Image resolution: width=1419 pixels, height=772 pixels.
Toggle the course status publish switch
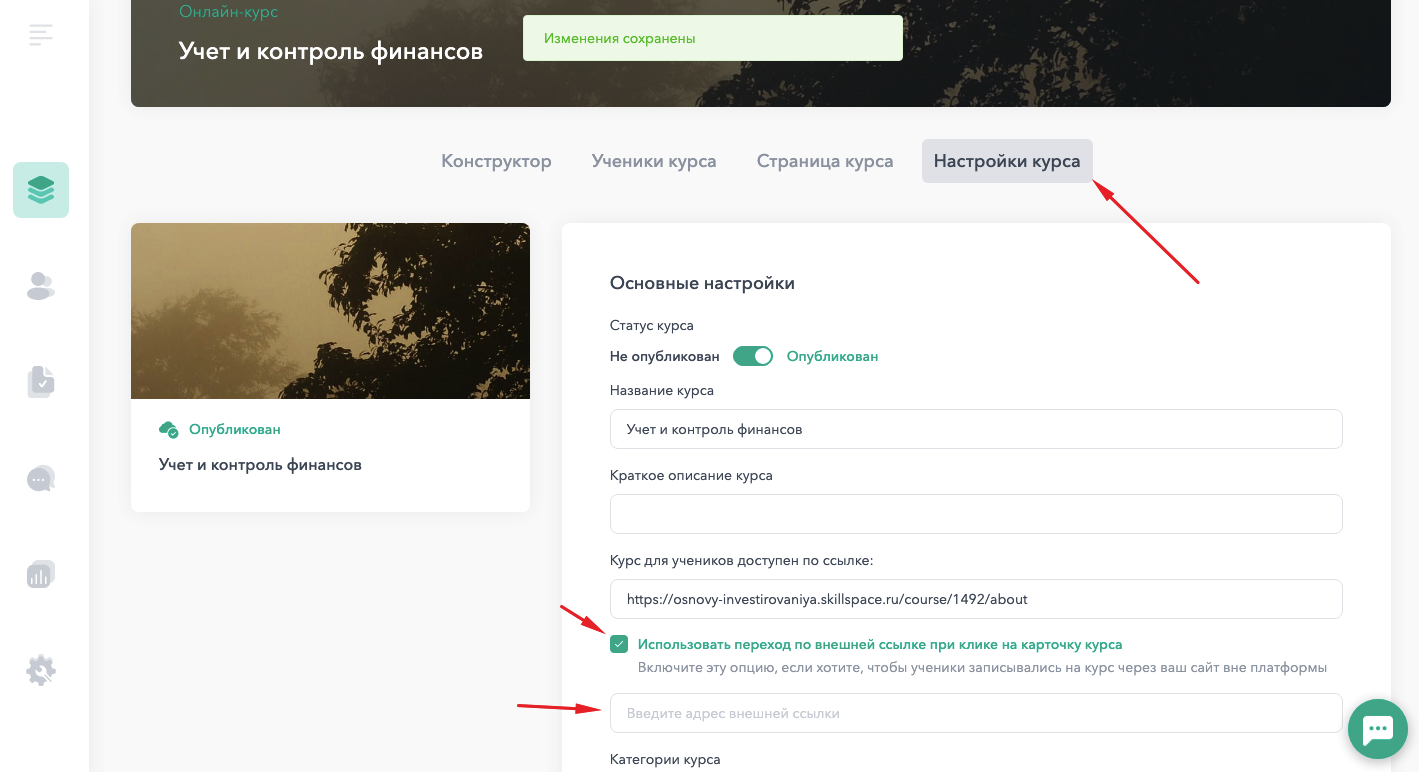[x=753, y=356]
